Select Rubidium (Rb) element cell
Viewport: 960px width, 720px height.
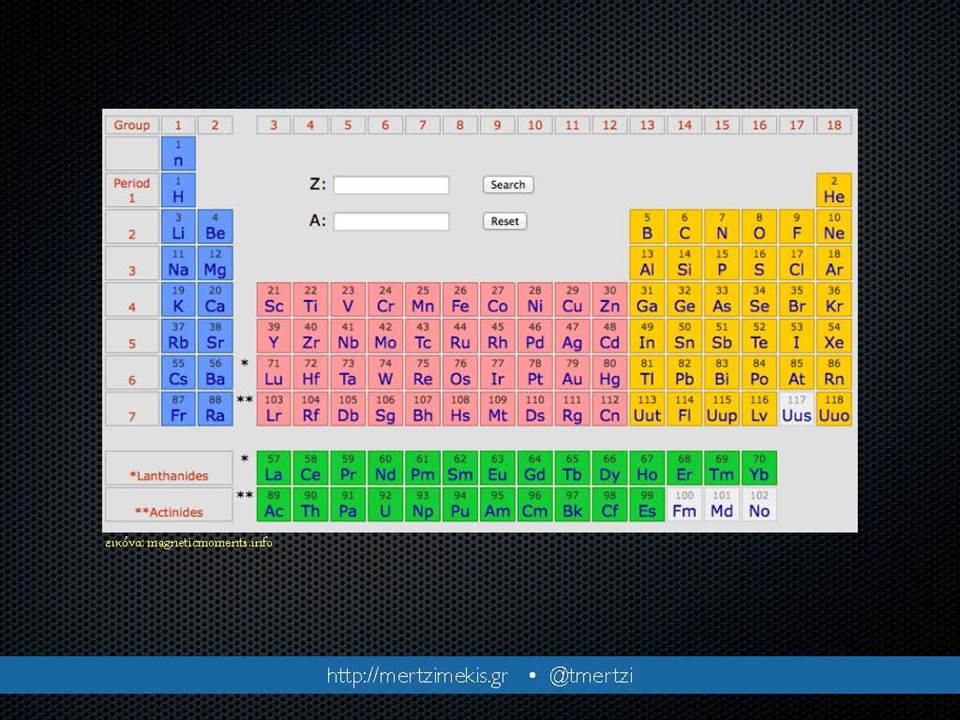(x=178, y=336)
